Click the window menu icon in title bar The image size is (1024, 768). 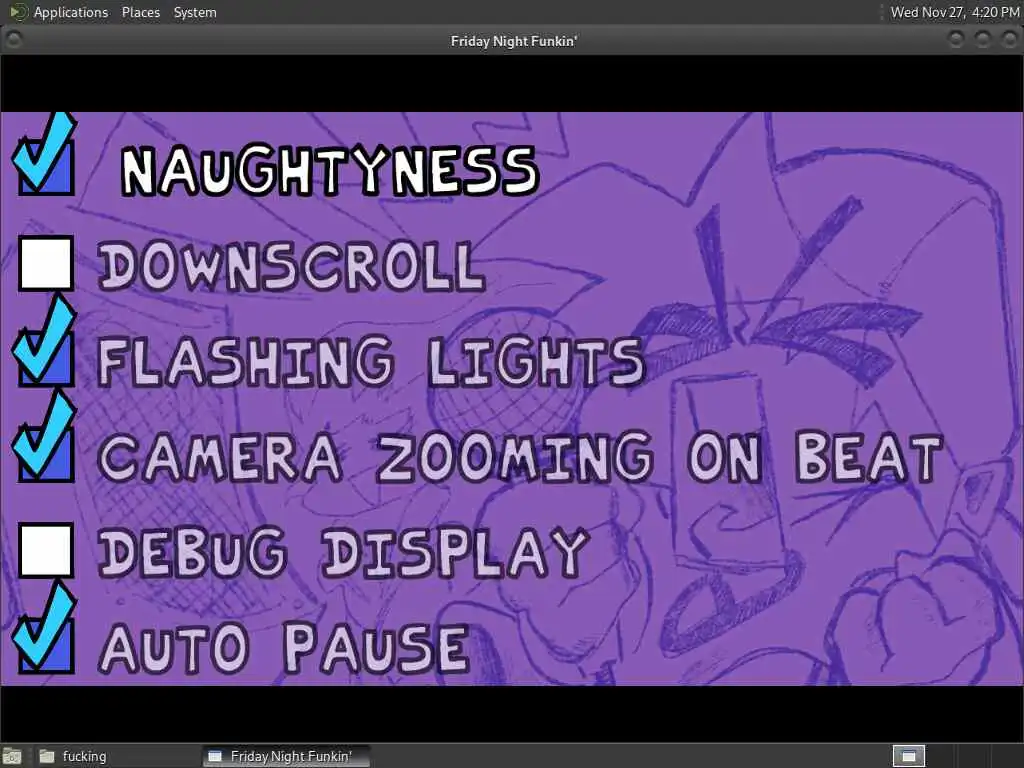[13, 40]
